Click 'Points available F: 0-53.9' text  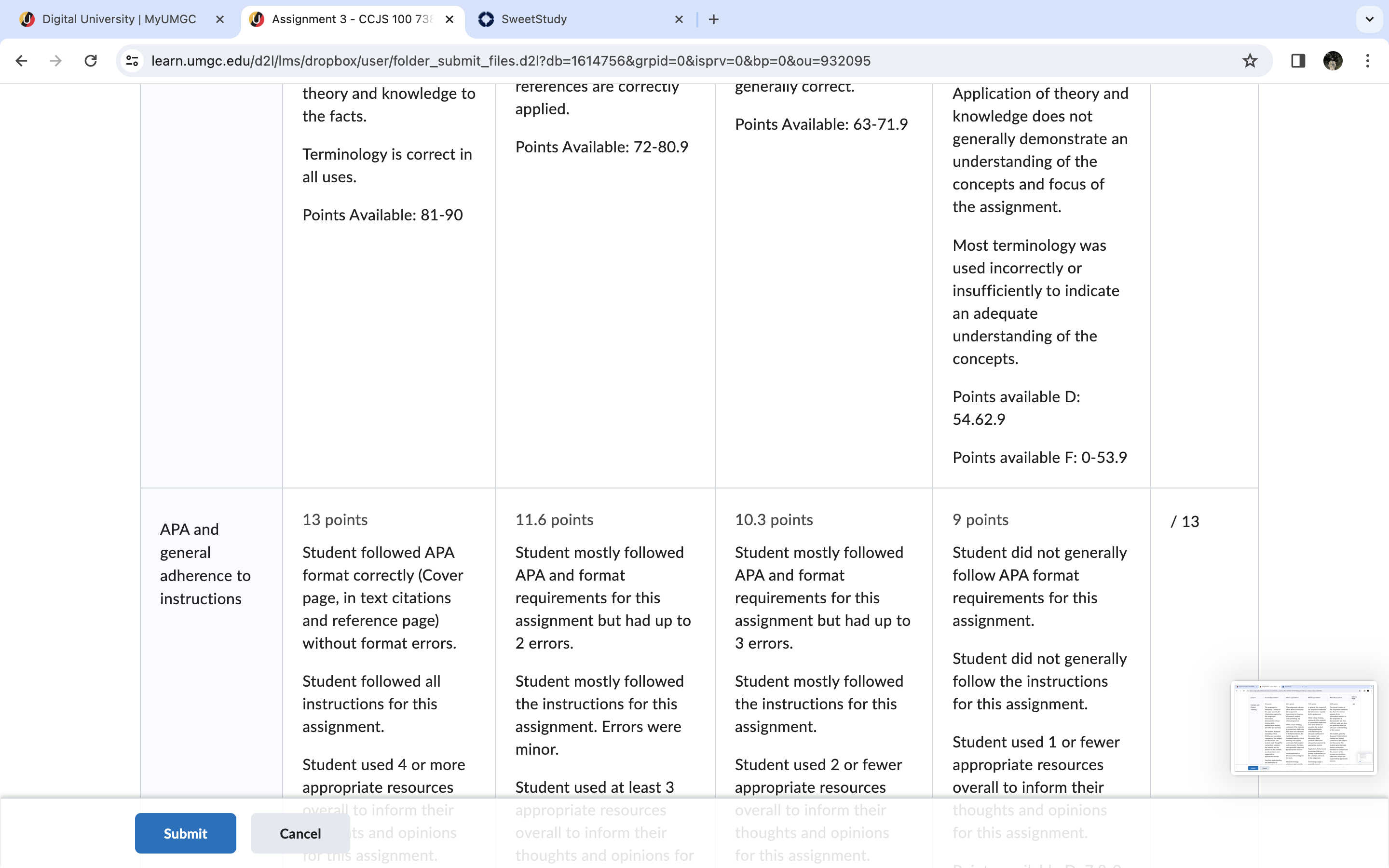[x=1039, y=457]
